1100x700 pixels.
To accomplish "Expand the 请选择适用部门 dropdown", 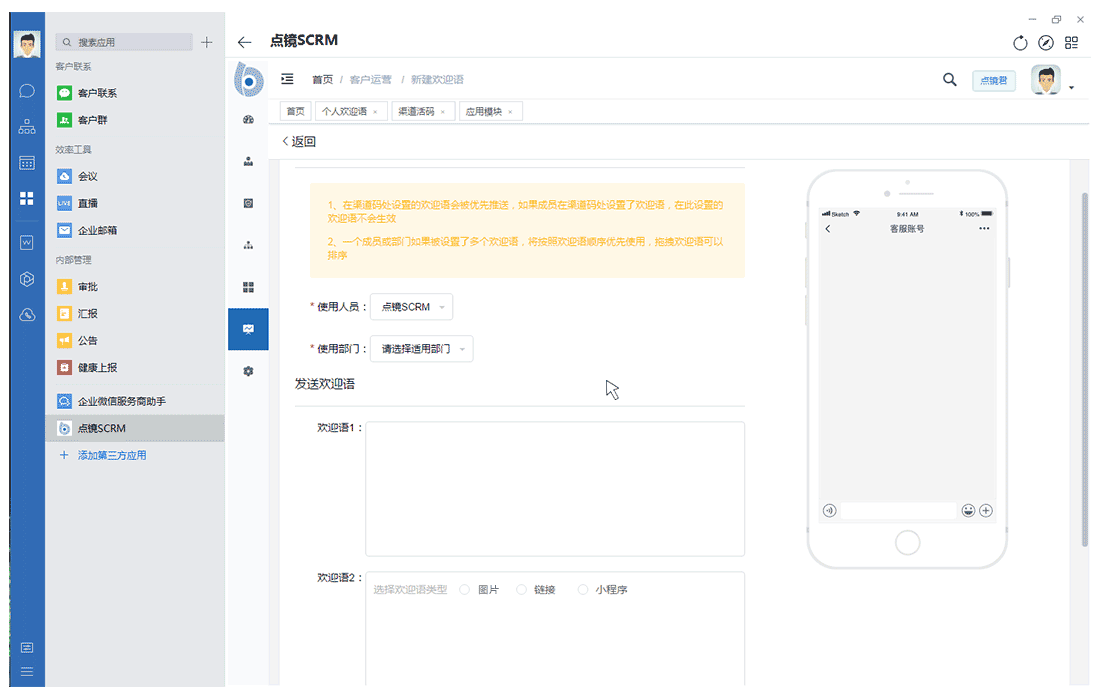I will (x=421, y=349).
